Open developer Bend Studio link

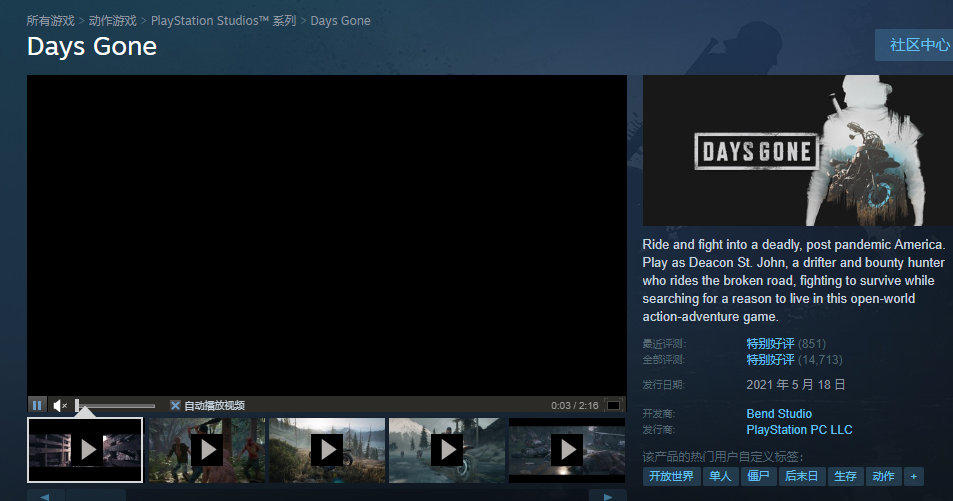point(779,413)
